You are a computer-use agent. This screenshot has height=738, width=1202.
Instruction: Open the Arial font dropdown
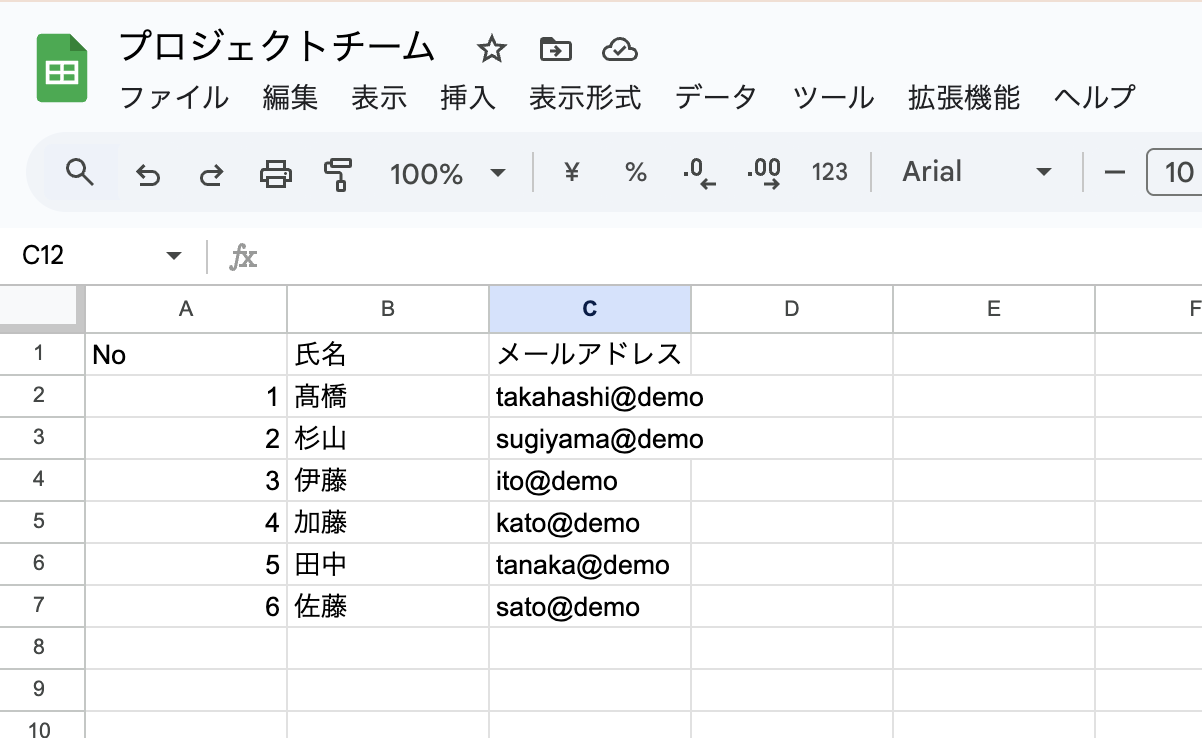click(976, 173)
